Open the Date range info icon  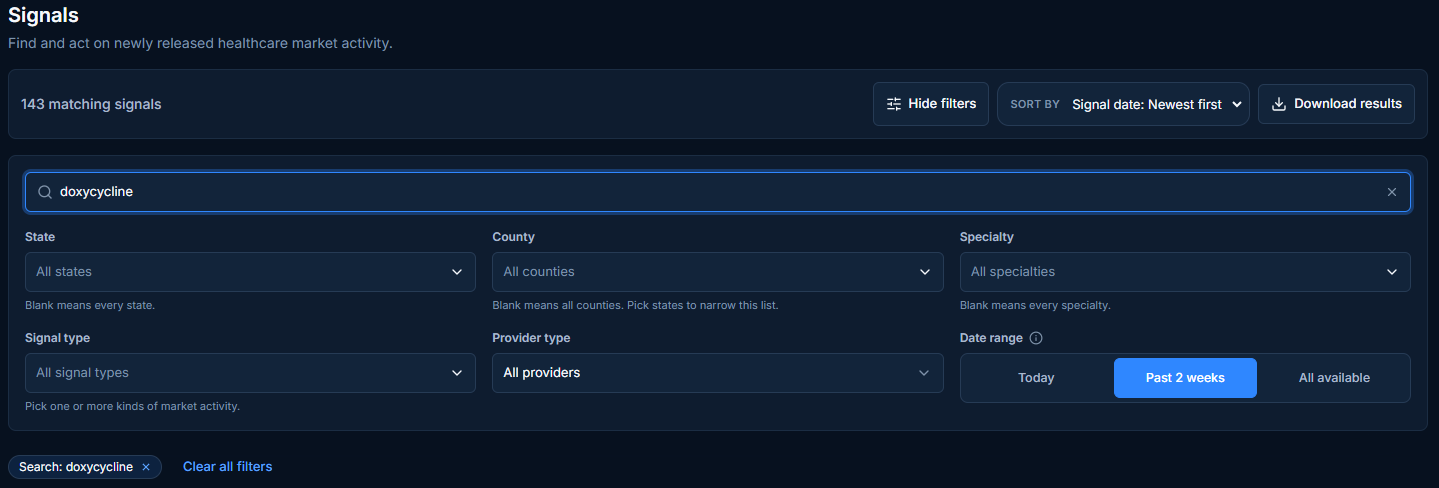[x=1036, y=338]
